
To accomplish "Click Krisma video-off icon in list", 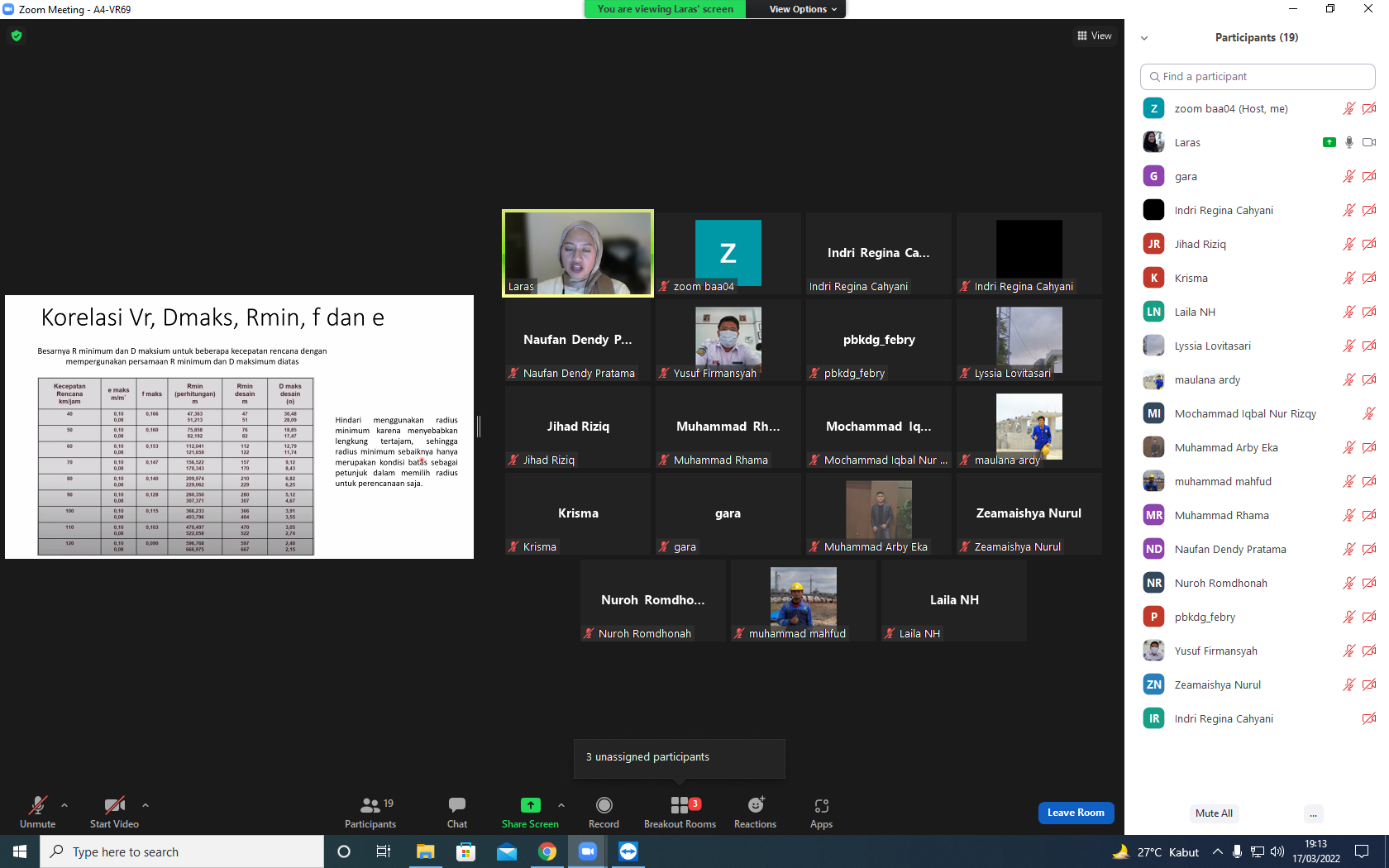I will [x=1369, y=278].
